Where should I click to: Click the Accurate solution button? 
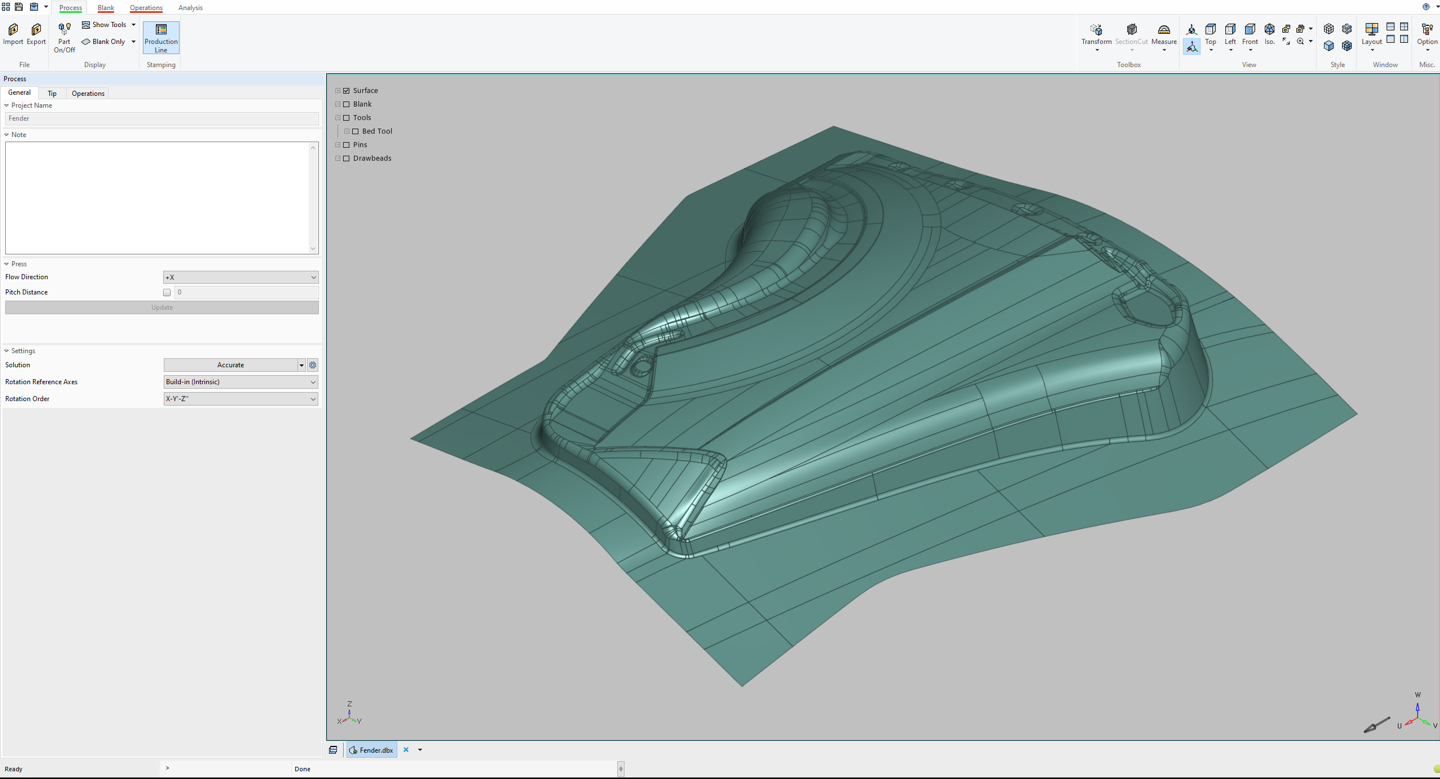(230, 365)
